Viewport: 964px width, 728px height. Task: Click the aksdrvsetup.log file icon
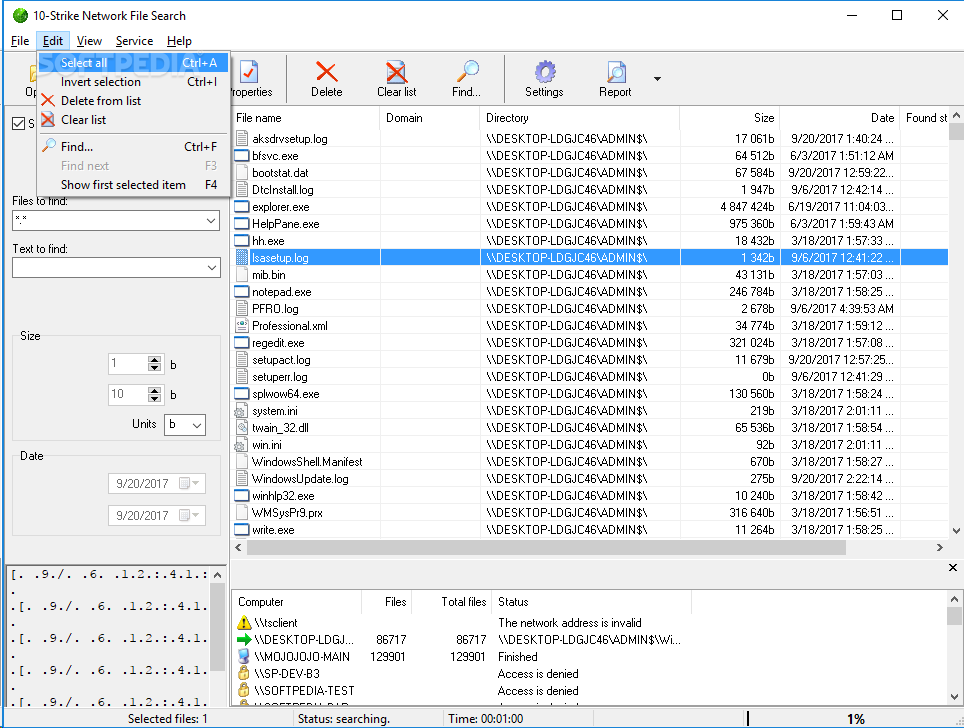[242, 138]
